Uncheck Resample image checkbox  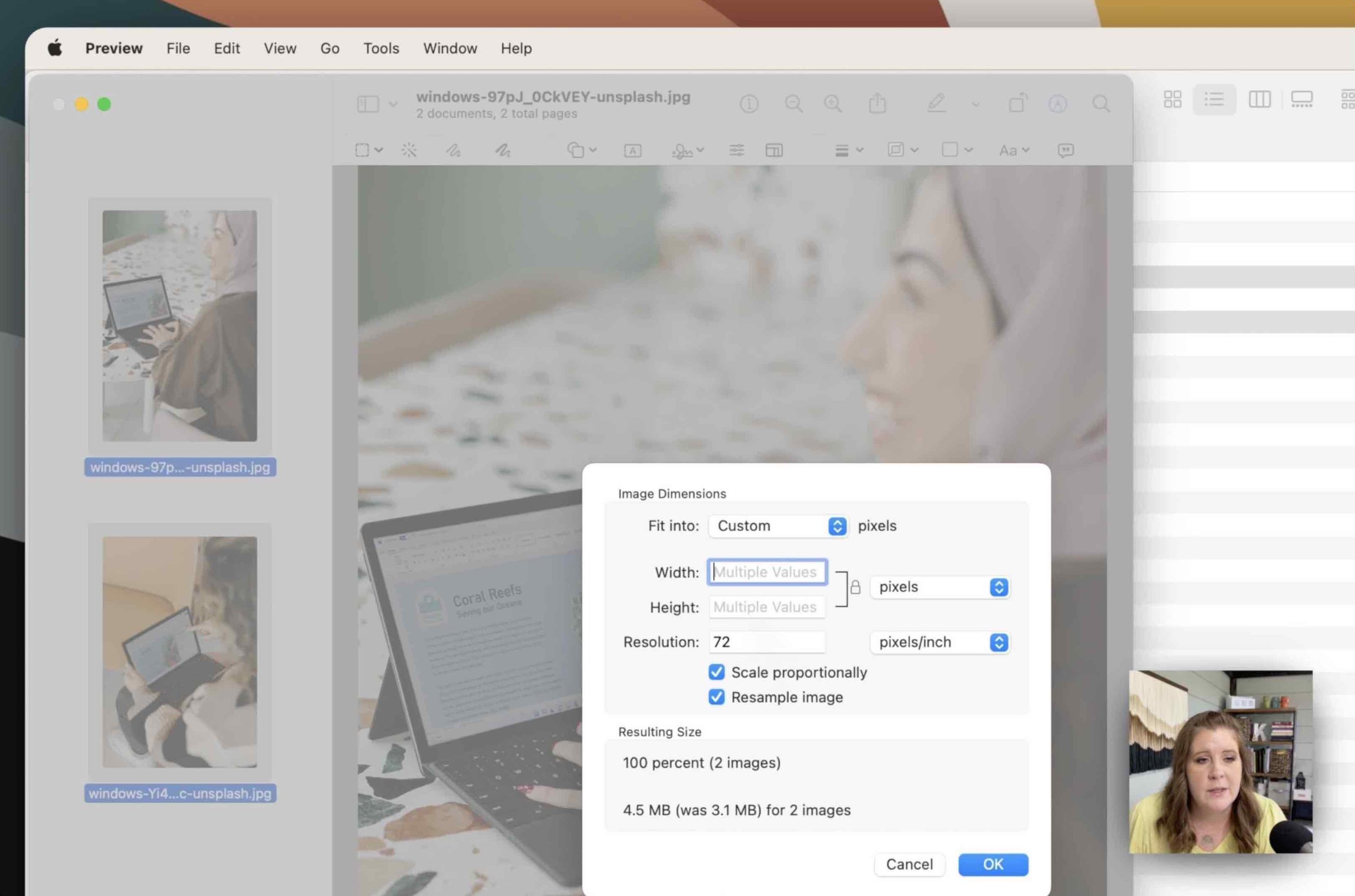click(717, 697)
